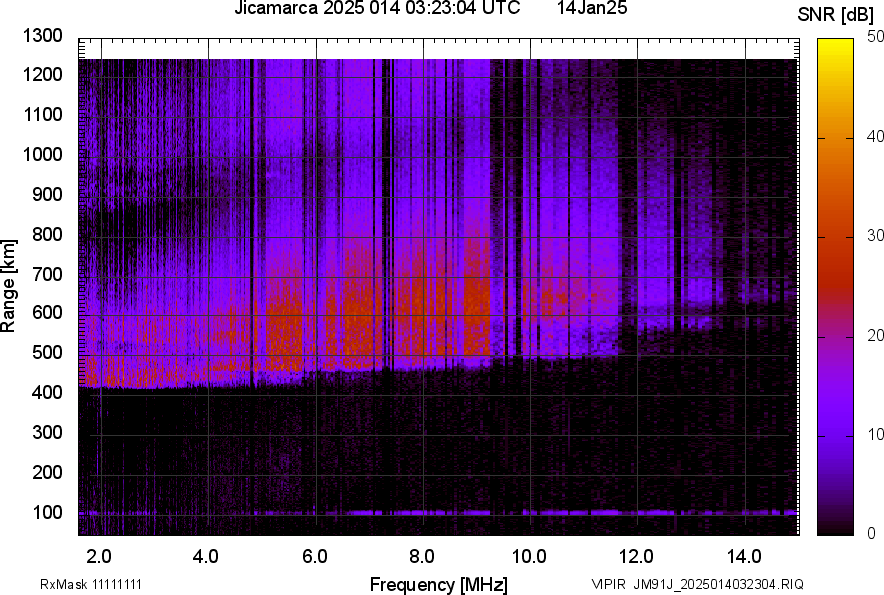Click the SNR color scale bar

pyautogui.click(x=836, y=287)
